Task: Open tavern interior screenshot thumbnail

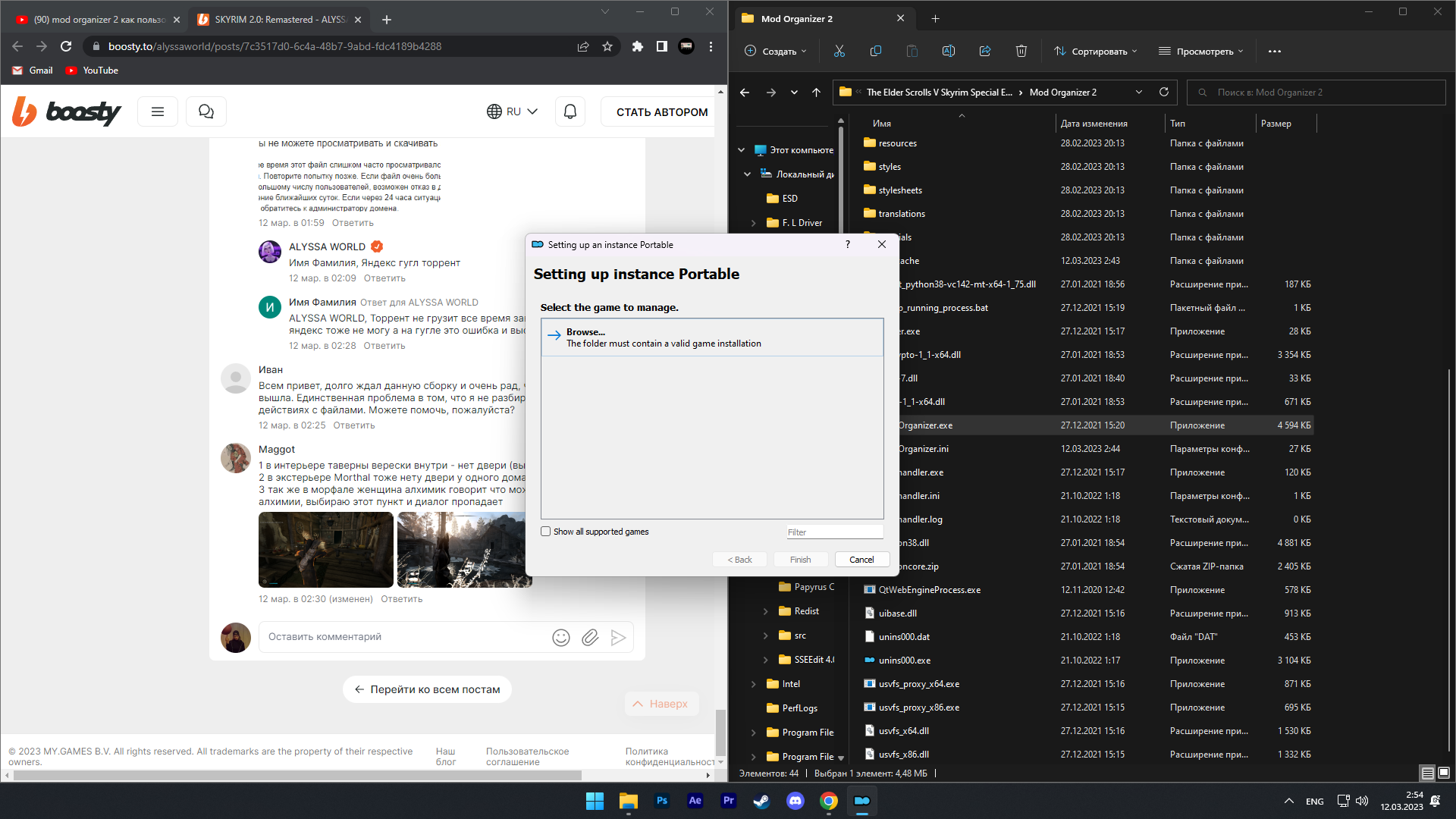Action: 326,550
